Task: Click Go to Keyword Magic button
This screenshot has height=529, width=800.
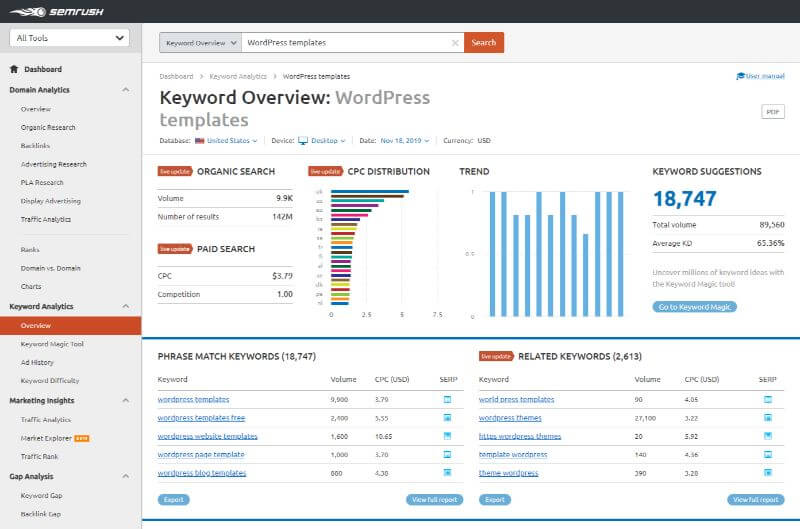Action: click(x=694, y=307)
